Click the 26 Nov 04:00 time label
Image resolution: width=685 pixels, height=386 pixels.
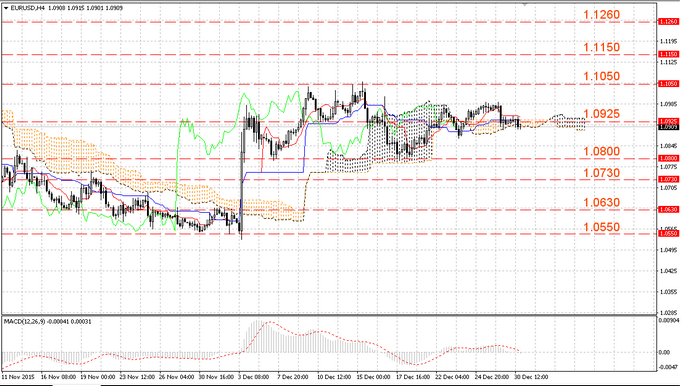click(177, 377)
